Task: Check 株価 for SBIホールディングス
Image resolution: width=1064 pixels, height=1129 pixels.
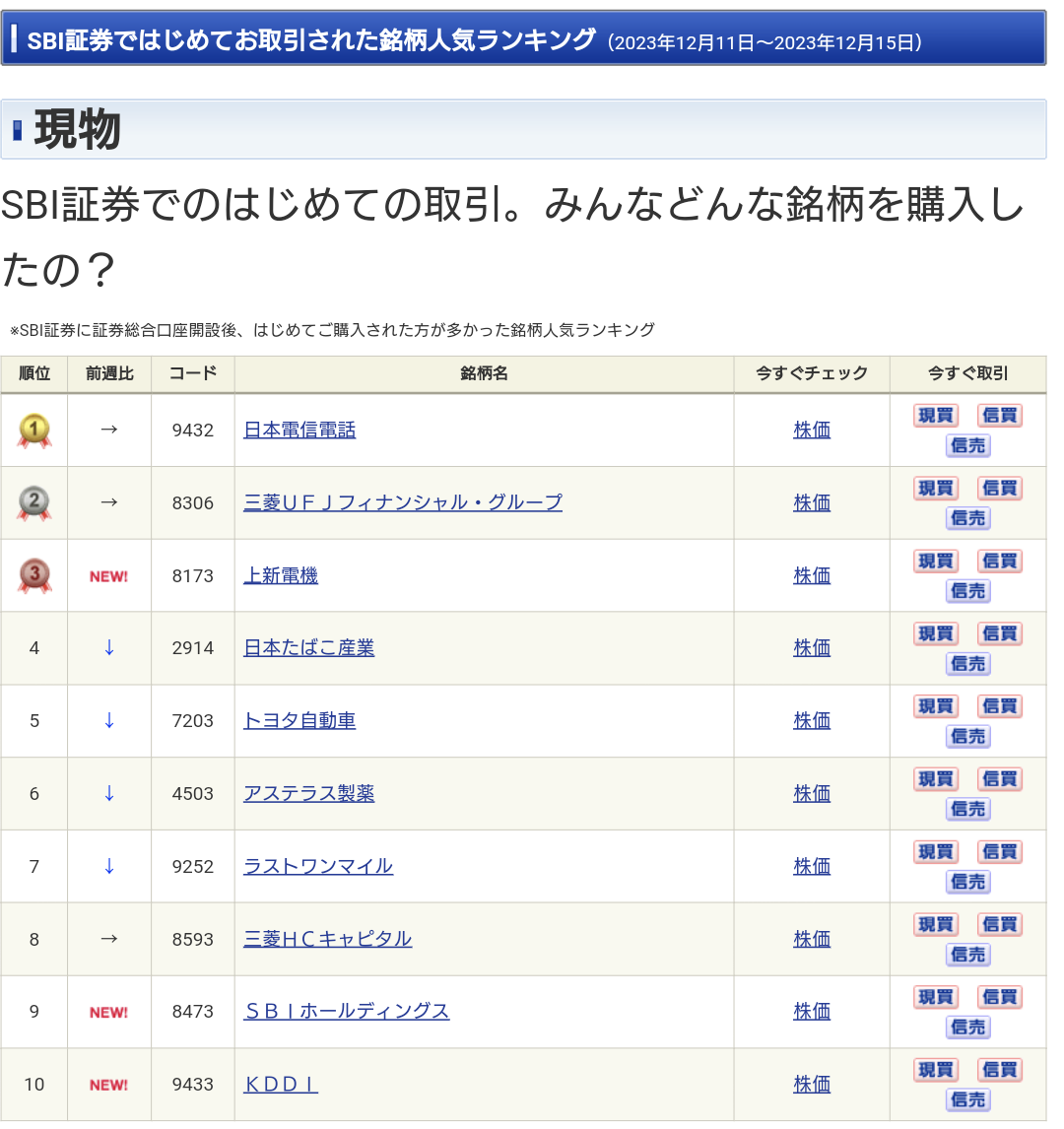Action: click(812, 1012)
